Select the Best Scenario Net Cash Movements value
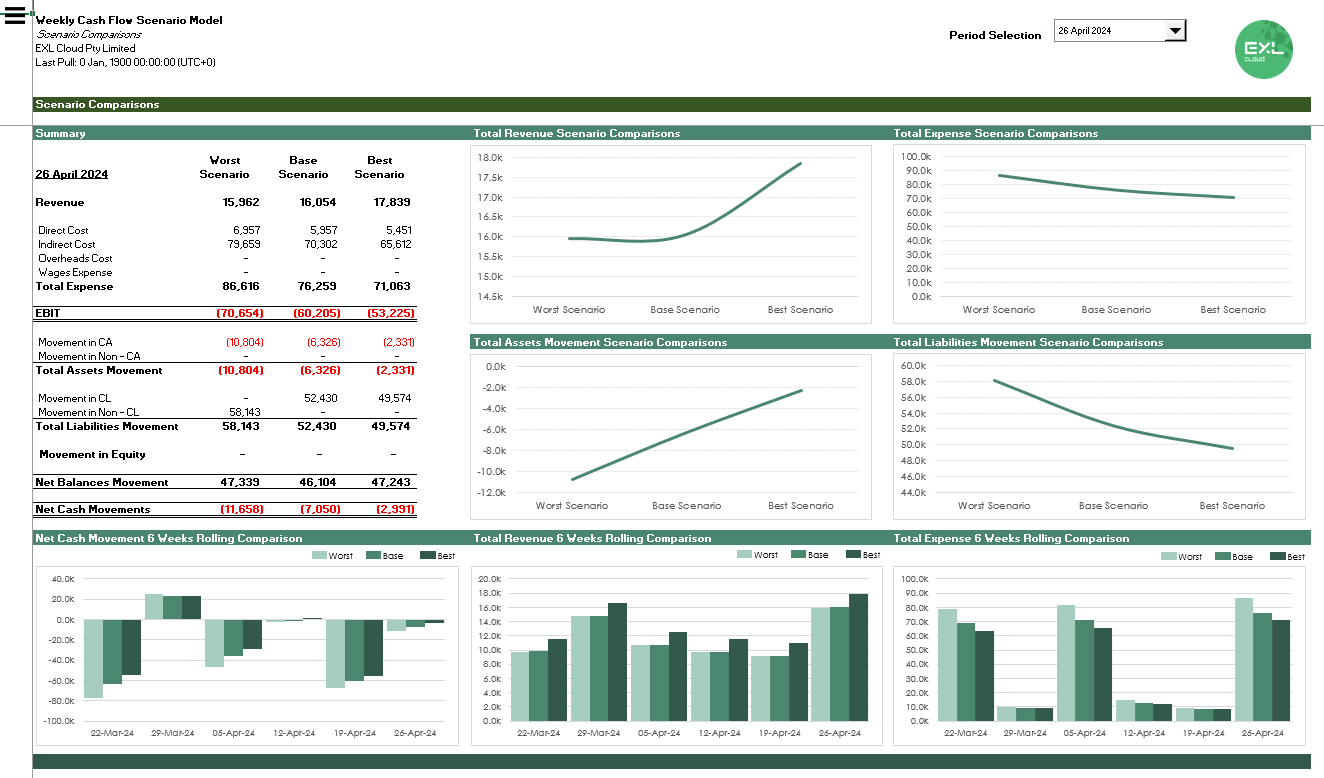1324x778 pixels. 395,509
